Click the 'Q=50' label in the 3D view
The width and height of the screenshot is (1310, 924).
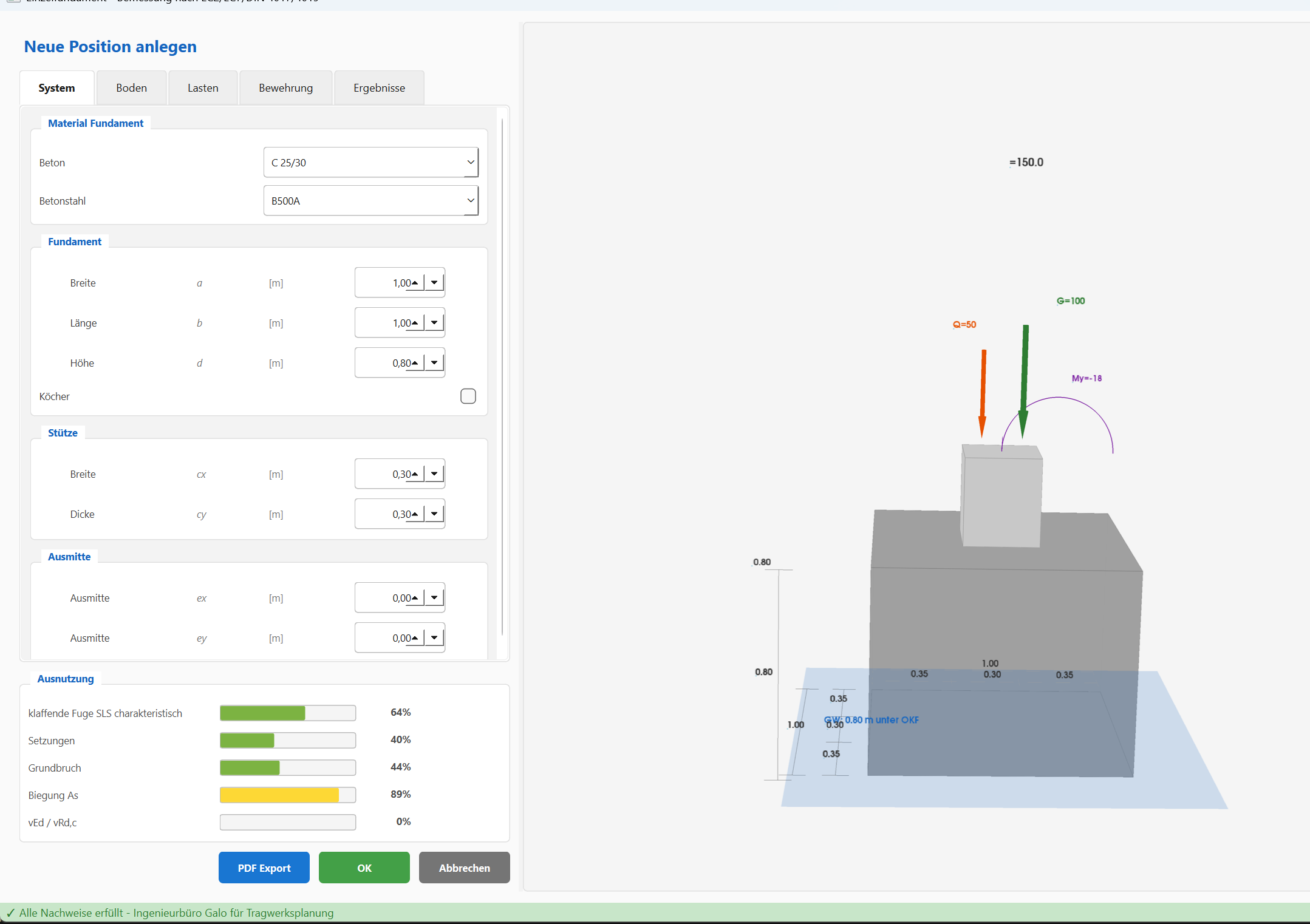pos(964,324)
